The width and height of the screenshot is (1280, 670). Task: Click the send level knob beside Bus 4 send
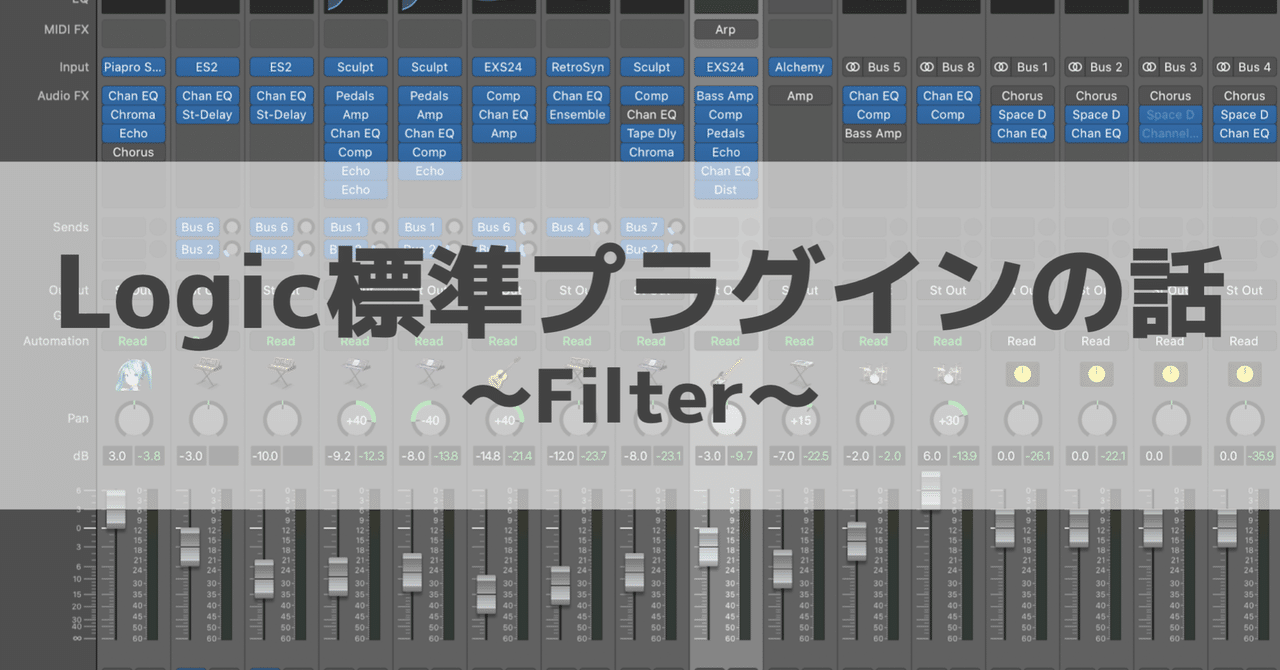tap(603, 227)
